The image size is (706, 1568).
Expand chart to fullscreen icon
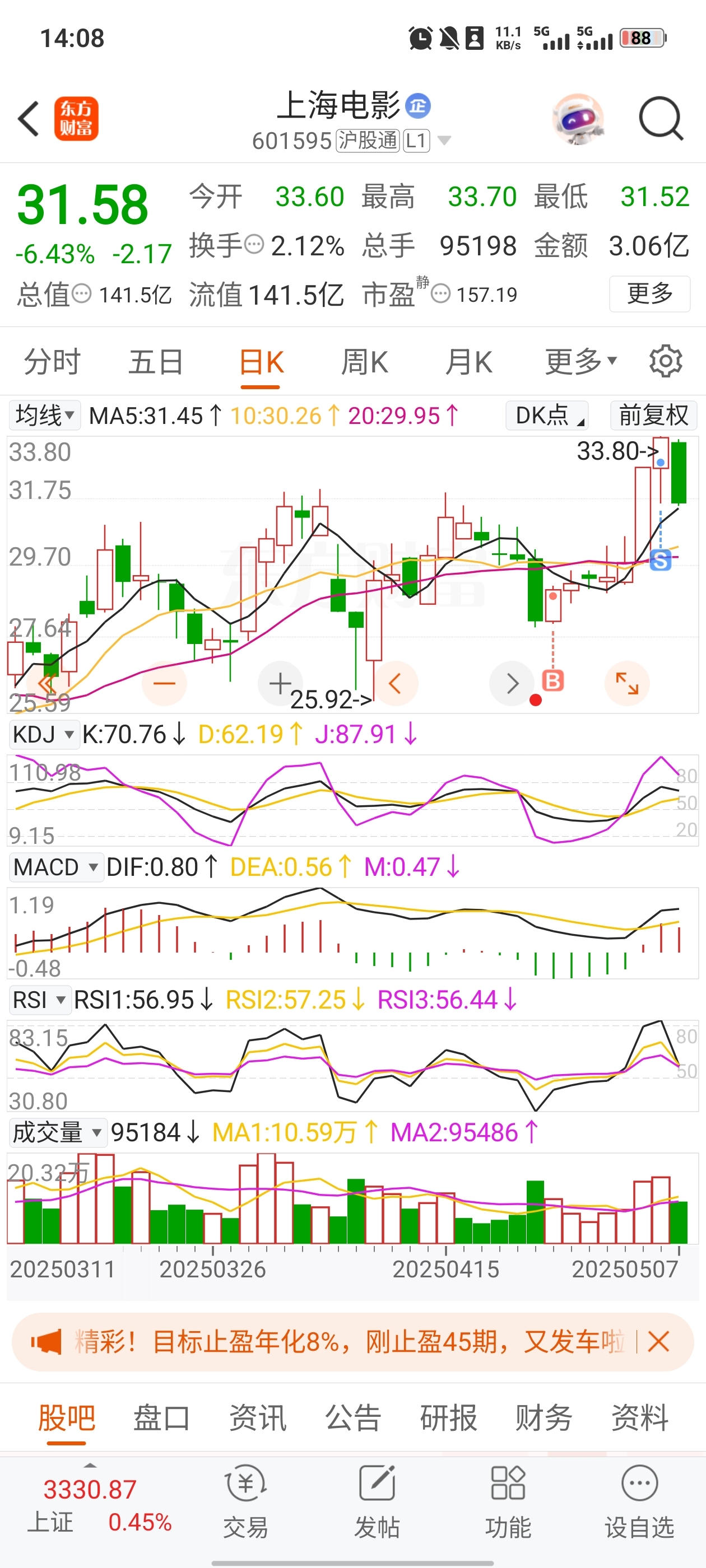pos(627,684)
